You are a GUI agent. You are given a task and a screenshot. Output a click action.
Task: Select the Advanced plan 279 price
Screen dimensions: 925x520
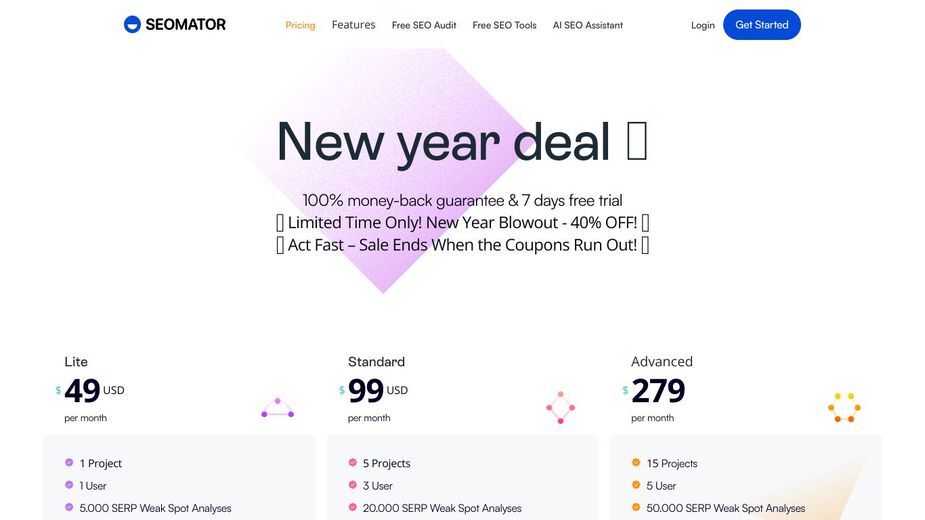tap(654, 390)
